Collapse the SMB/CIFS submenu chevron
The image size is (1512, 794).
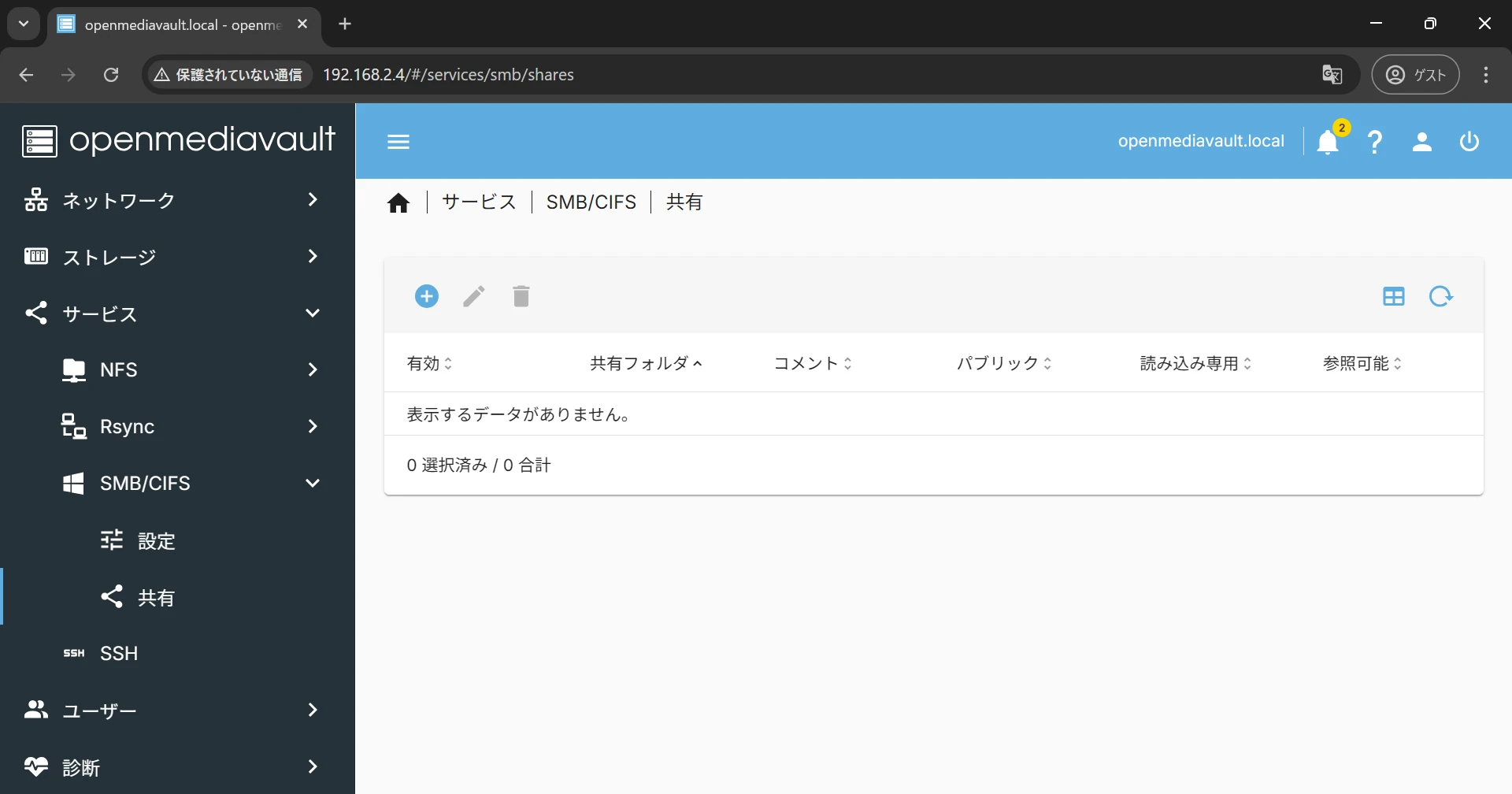click(x=313, y=484)
